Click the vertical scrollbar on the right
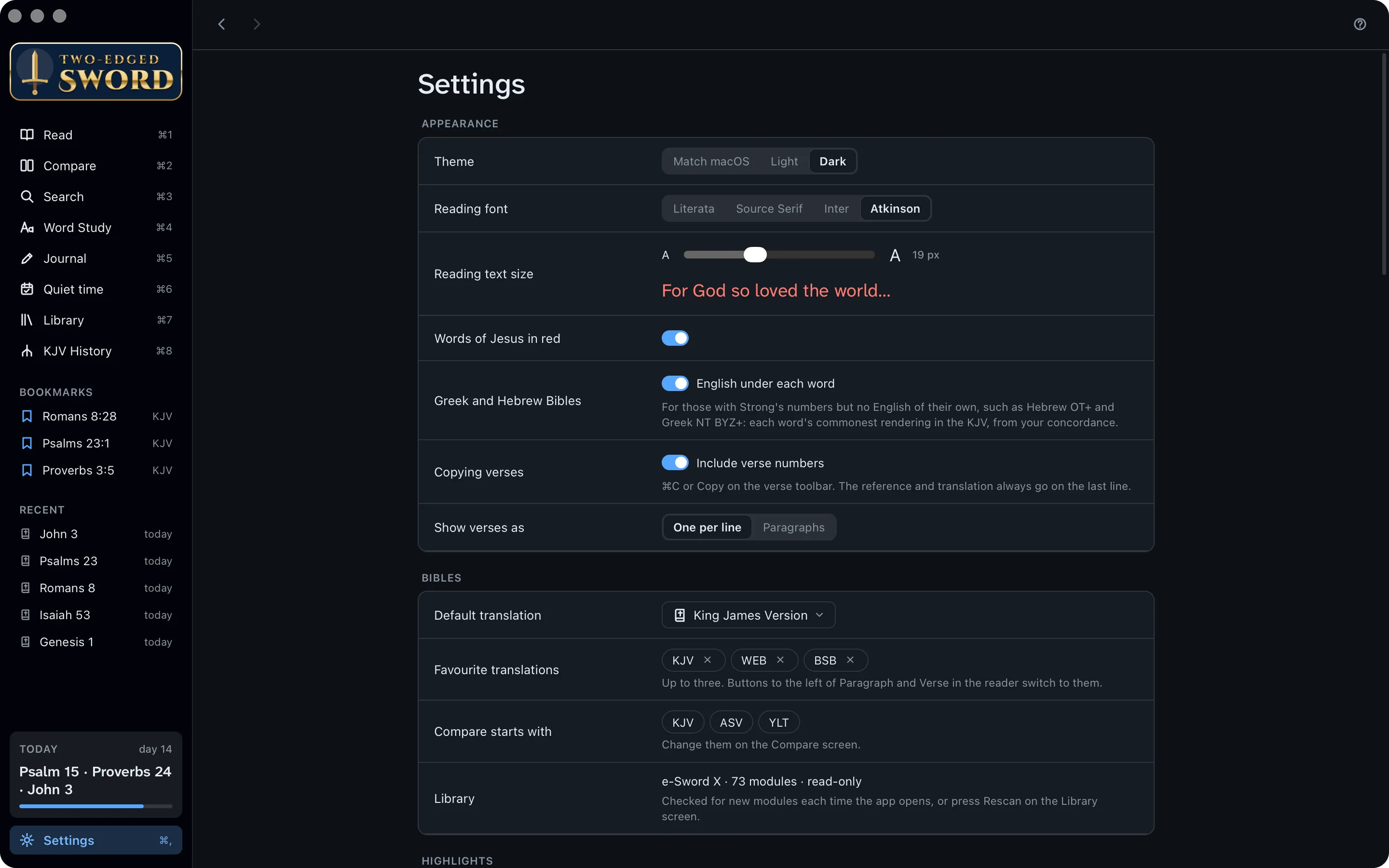 1384,164
